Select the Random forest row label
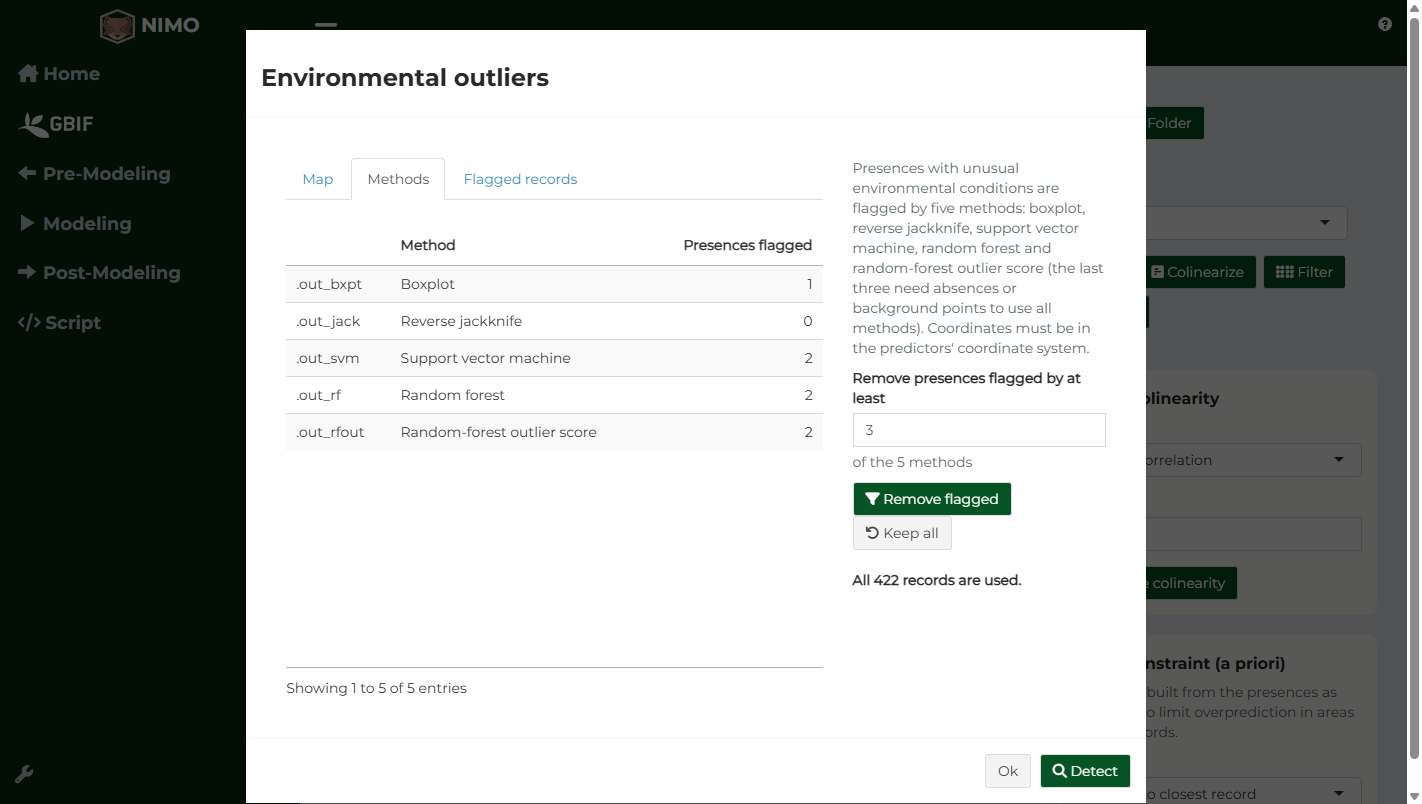Image resolution: width=1422 pixels, height=804 pixels. (x=453, y=395)
